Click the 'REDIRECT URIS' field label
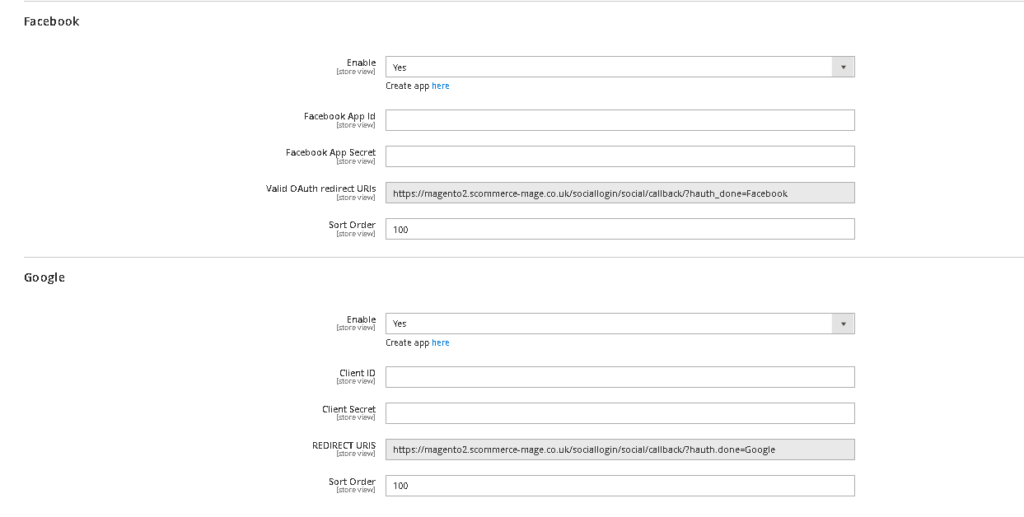Viewport: 1024px width, 517px height. point(343,445)
